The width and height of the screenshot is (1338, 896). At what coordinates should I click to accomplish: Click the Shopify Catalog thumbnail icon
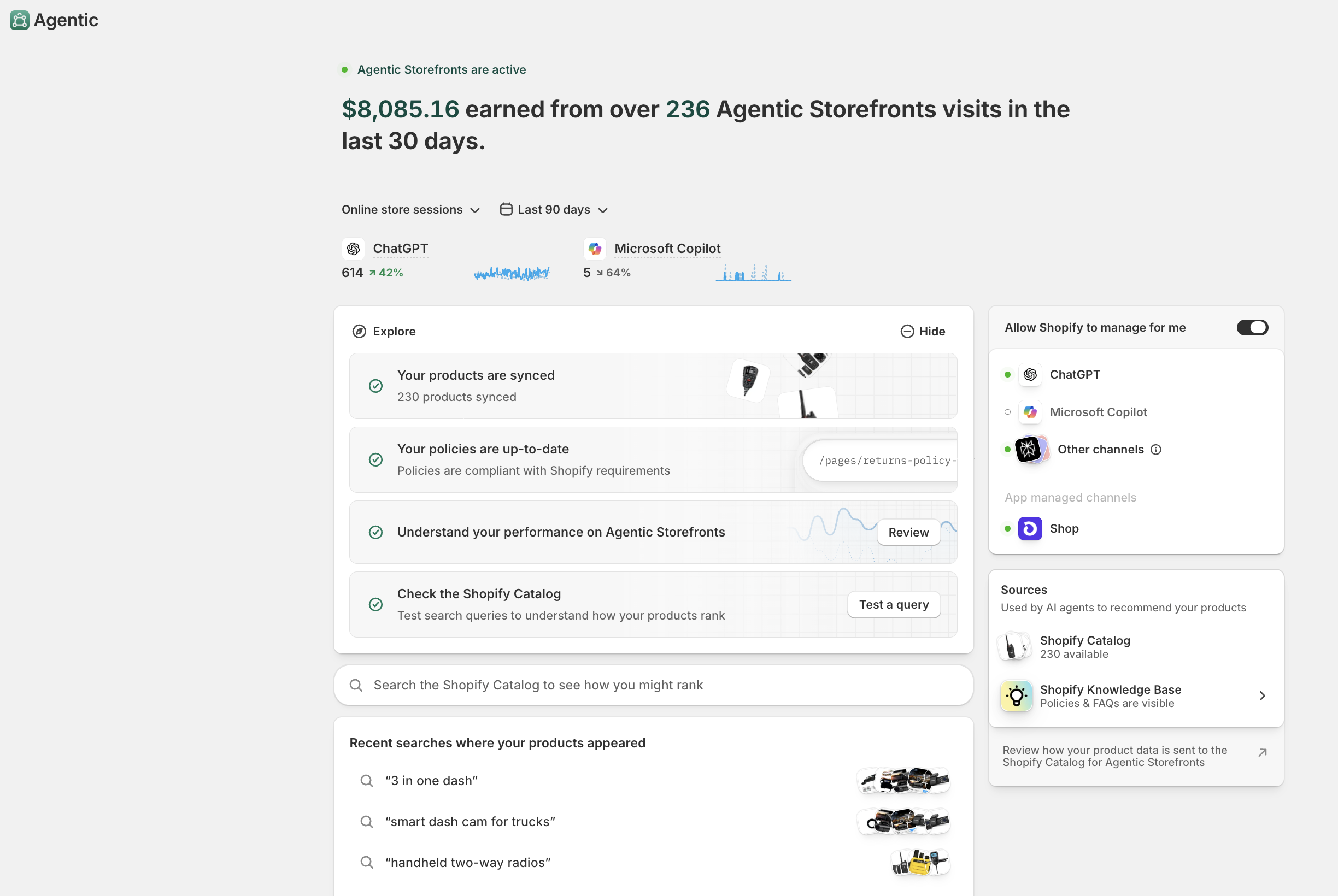[1014, 647]
